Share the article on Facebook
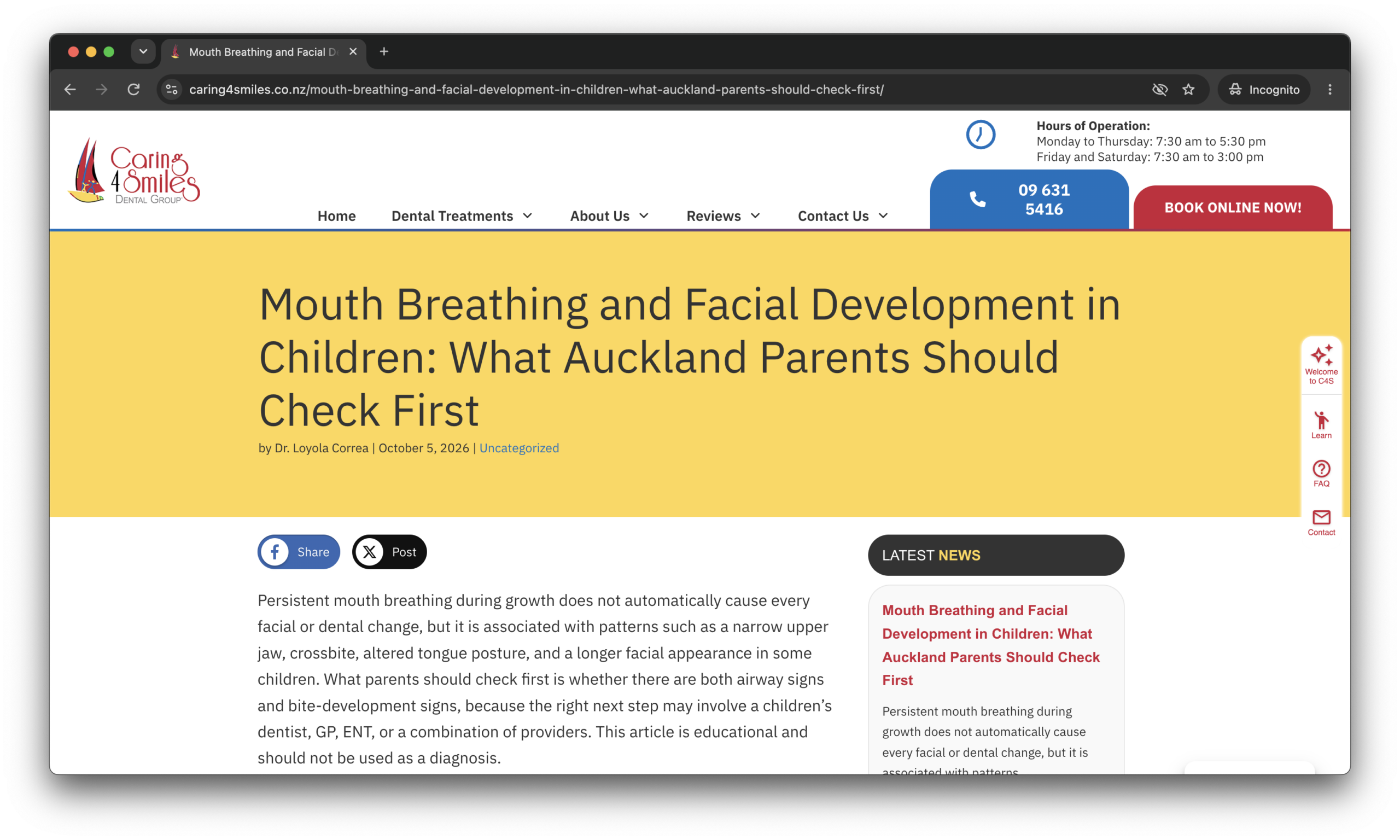1400x840 pixels. [x=299, y=552]
